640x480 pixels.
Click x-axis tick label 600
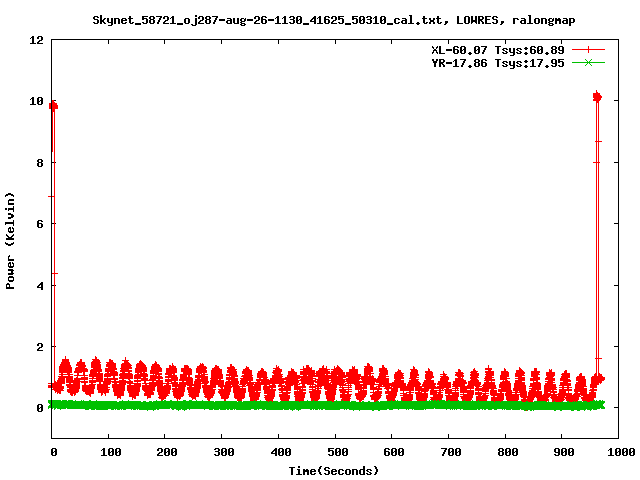pyautogui.click(x=394, y=452)
